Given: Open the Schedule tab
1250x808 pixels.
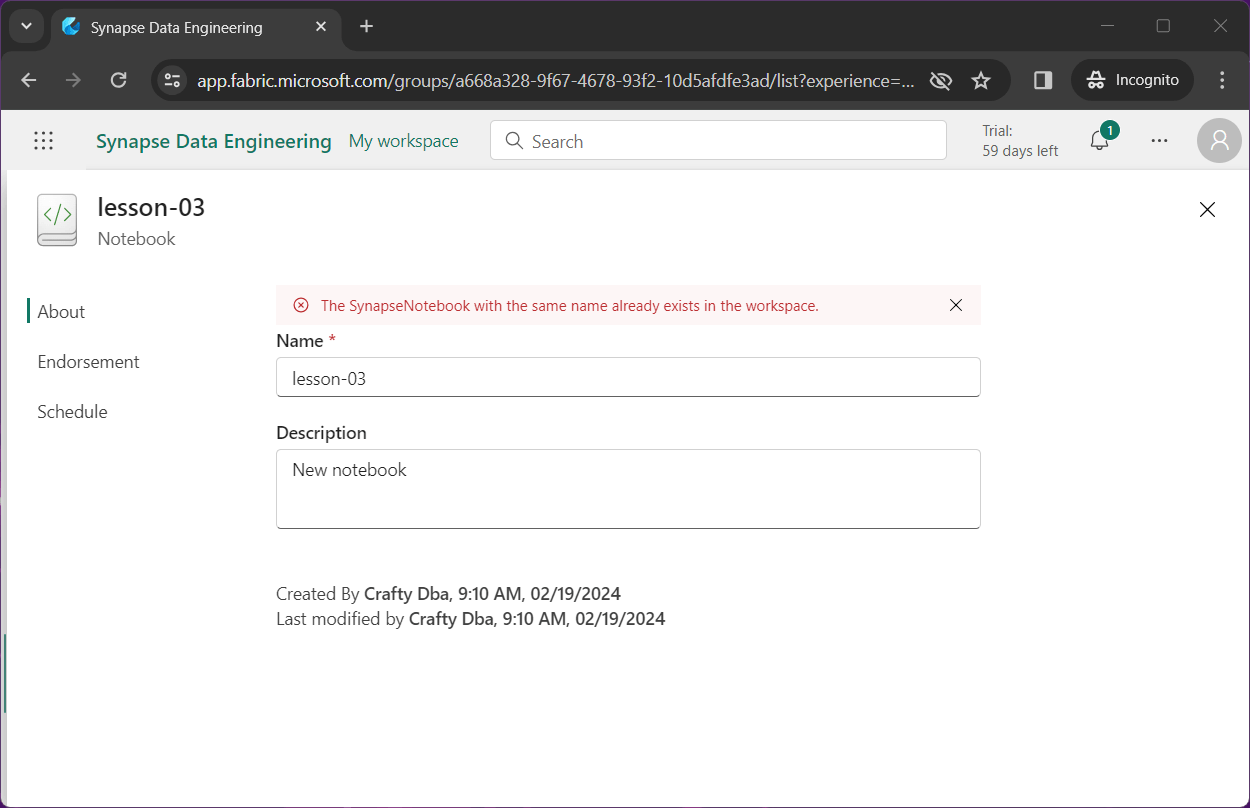Looking at the screenshot, I should pos(72,412).
